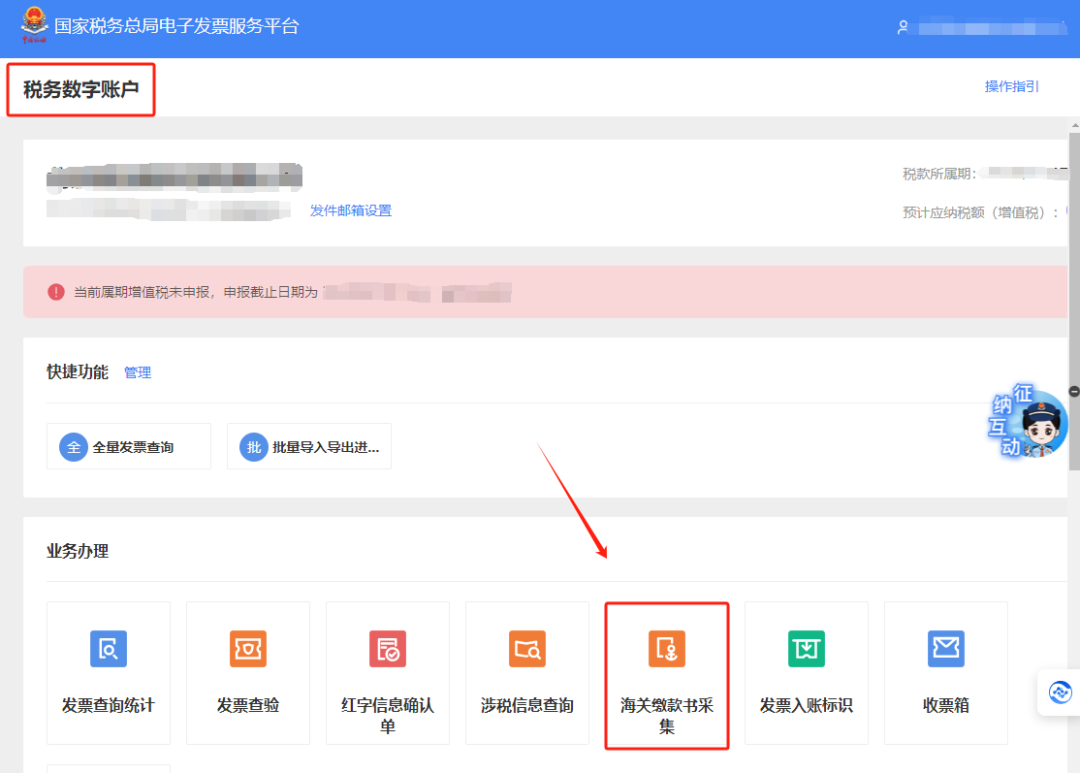
Task: Click the 税务数字账户 page title
Action: [81, 90]
